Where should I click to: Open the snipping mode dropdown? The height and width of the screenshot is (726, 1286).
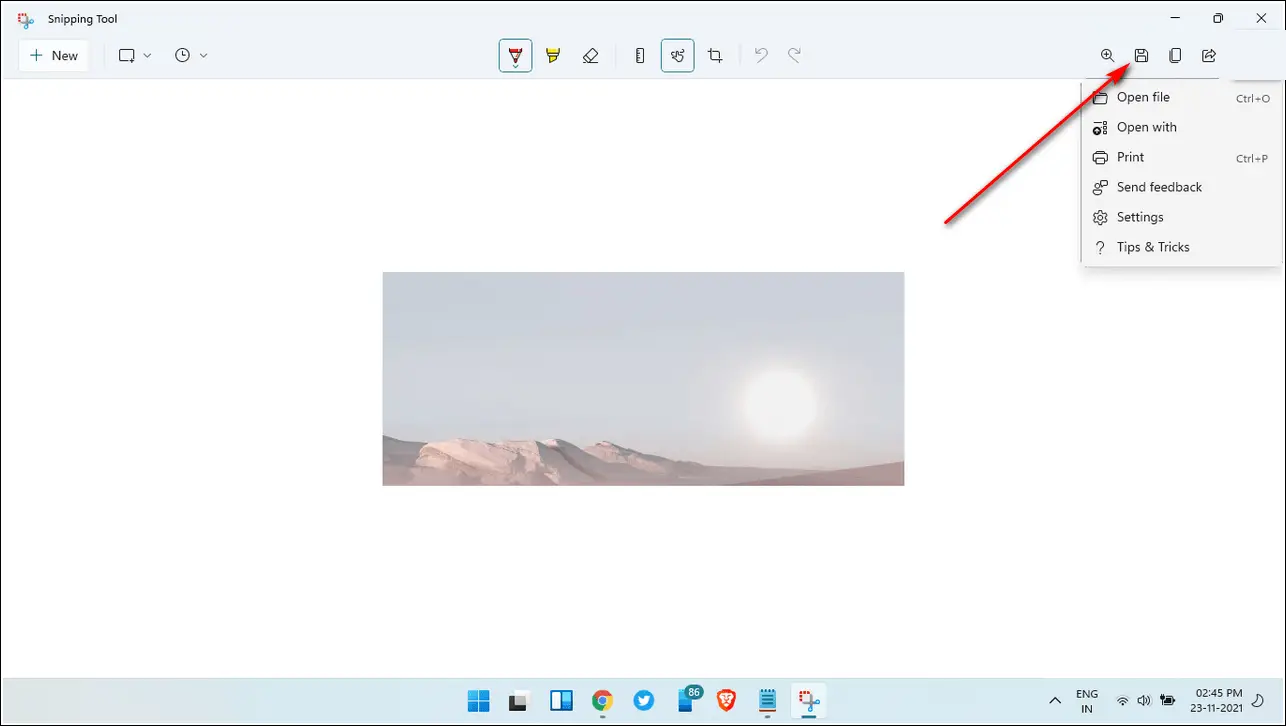pyautogui.click(x=135, y=56)
